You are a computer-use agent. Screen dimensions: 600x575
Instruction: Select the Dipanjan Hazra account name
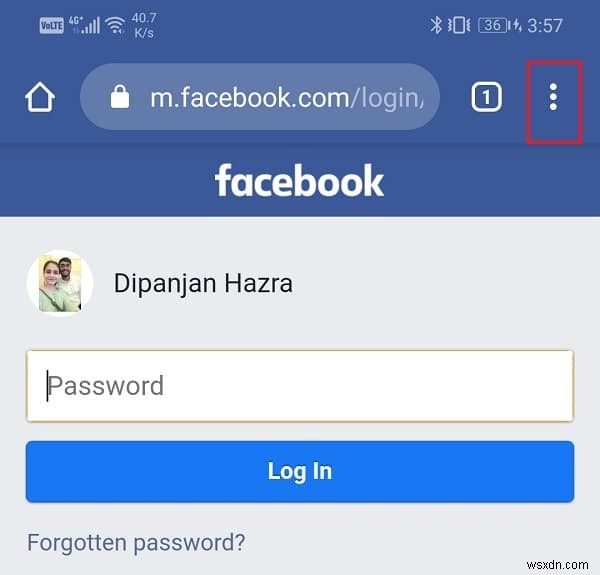[x=203, y=284]
